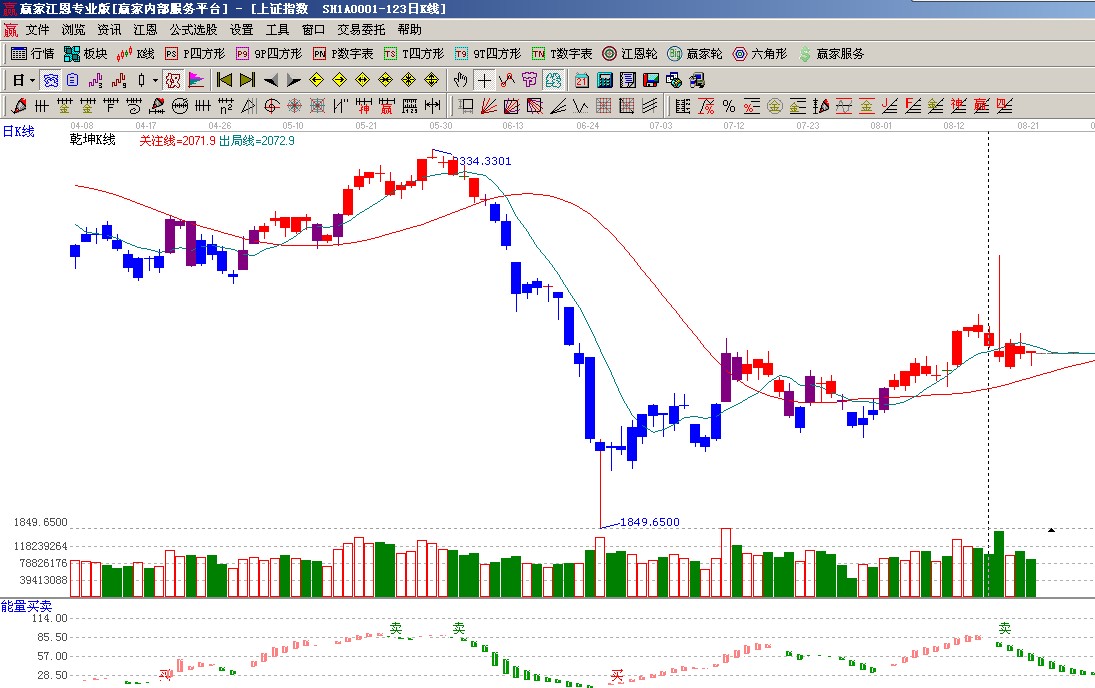
Task: Open the calendar date icon
Action: pyautogui.click(x=582, y=80)
